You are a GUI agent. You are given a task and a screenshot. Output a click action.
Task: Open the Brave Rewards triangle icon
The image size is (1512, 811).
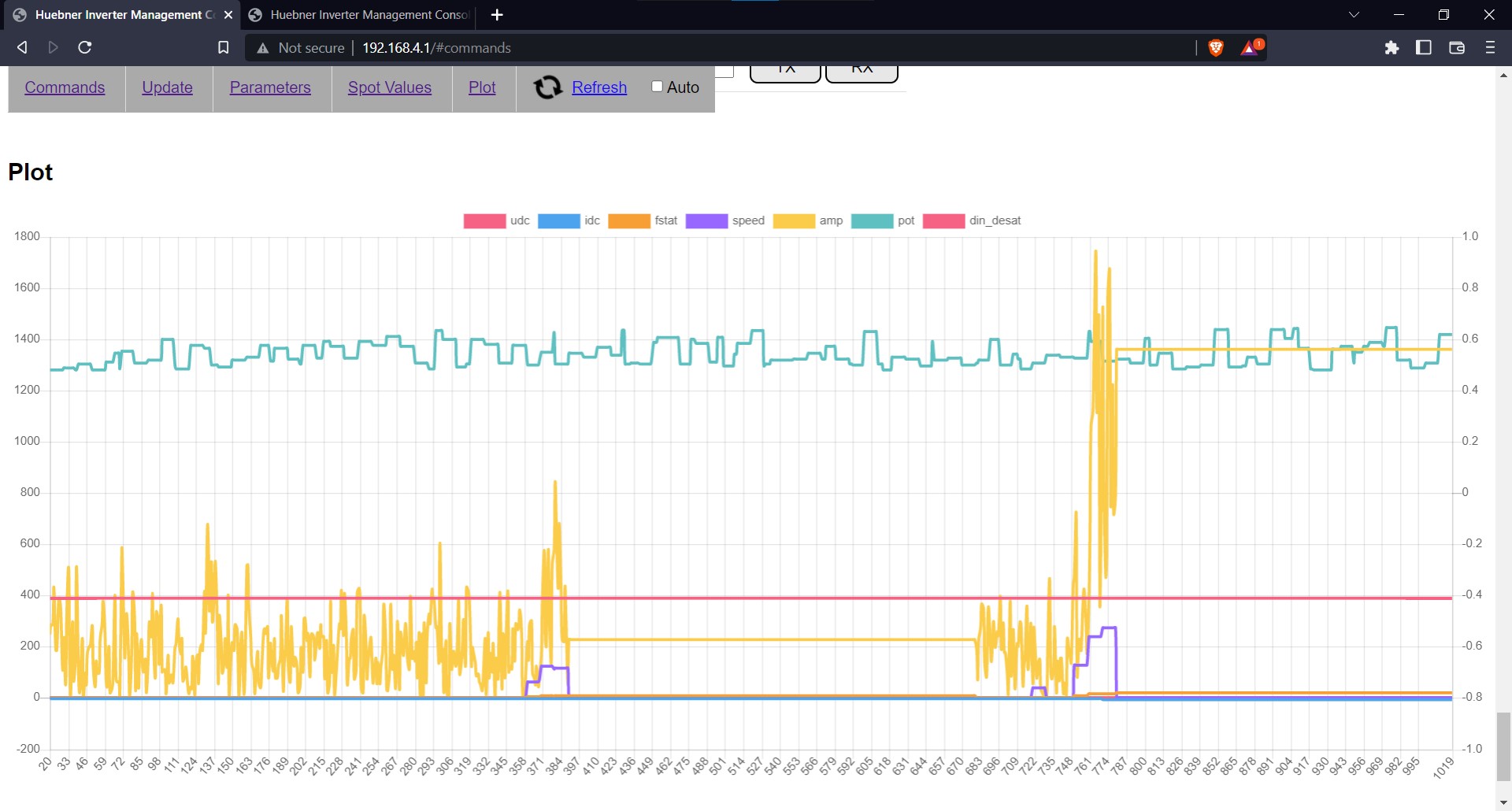1251,48
